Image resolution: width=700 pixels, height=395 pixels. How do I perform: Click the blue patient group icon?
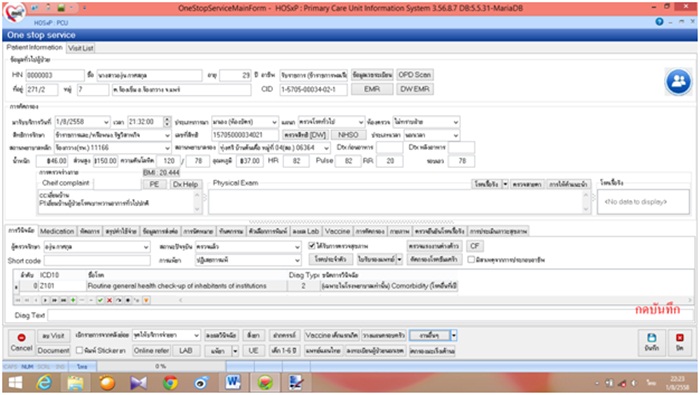pyautogui.click(x=678, y=82)
